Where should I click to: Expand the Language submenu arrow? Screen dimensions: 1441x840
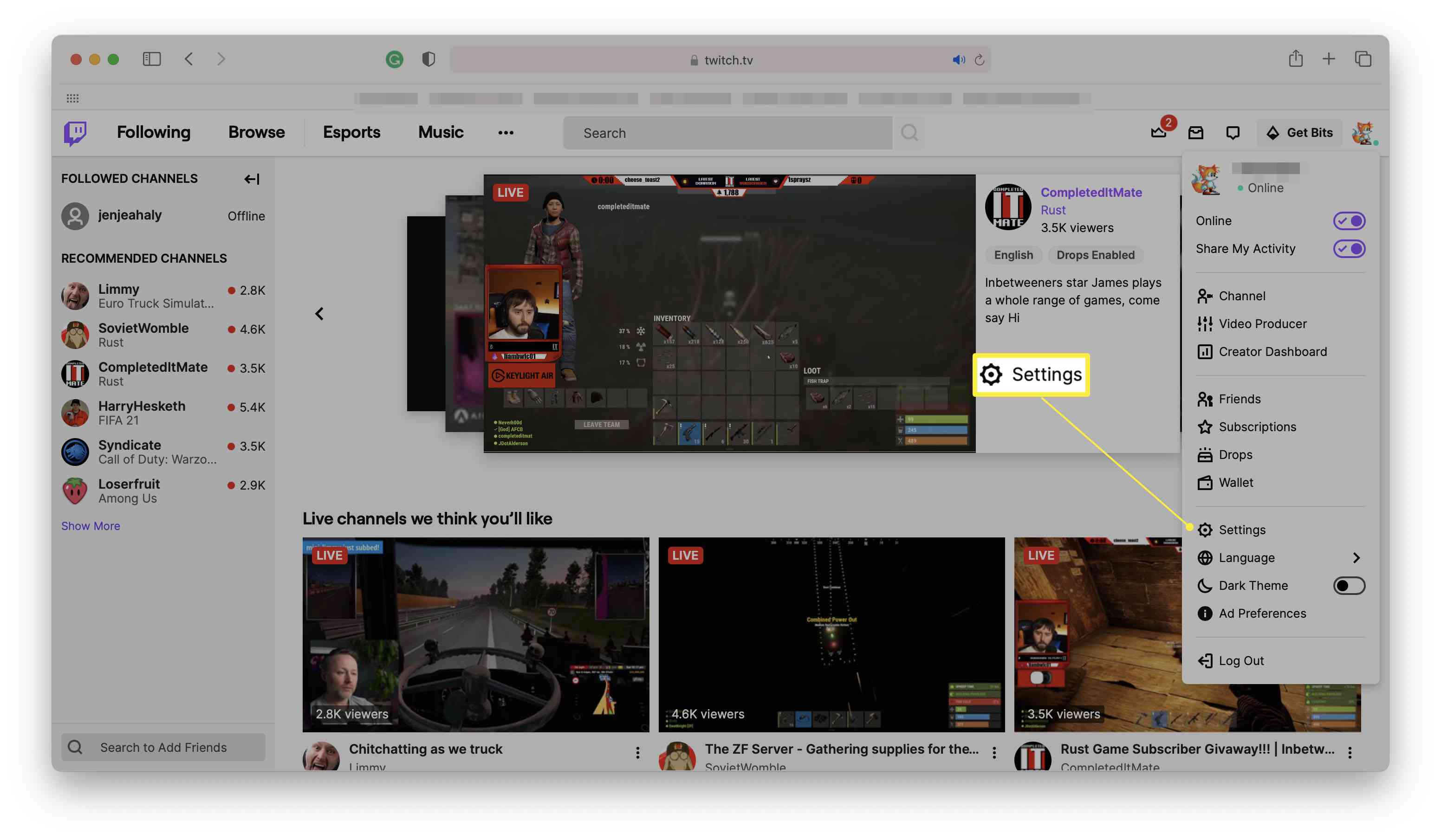[x=1356, y=558]
